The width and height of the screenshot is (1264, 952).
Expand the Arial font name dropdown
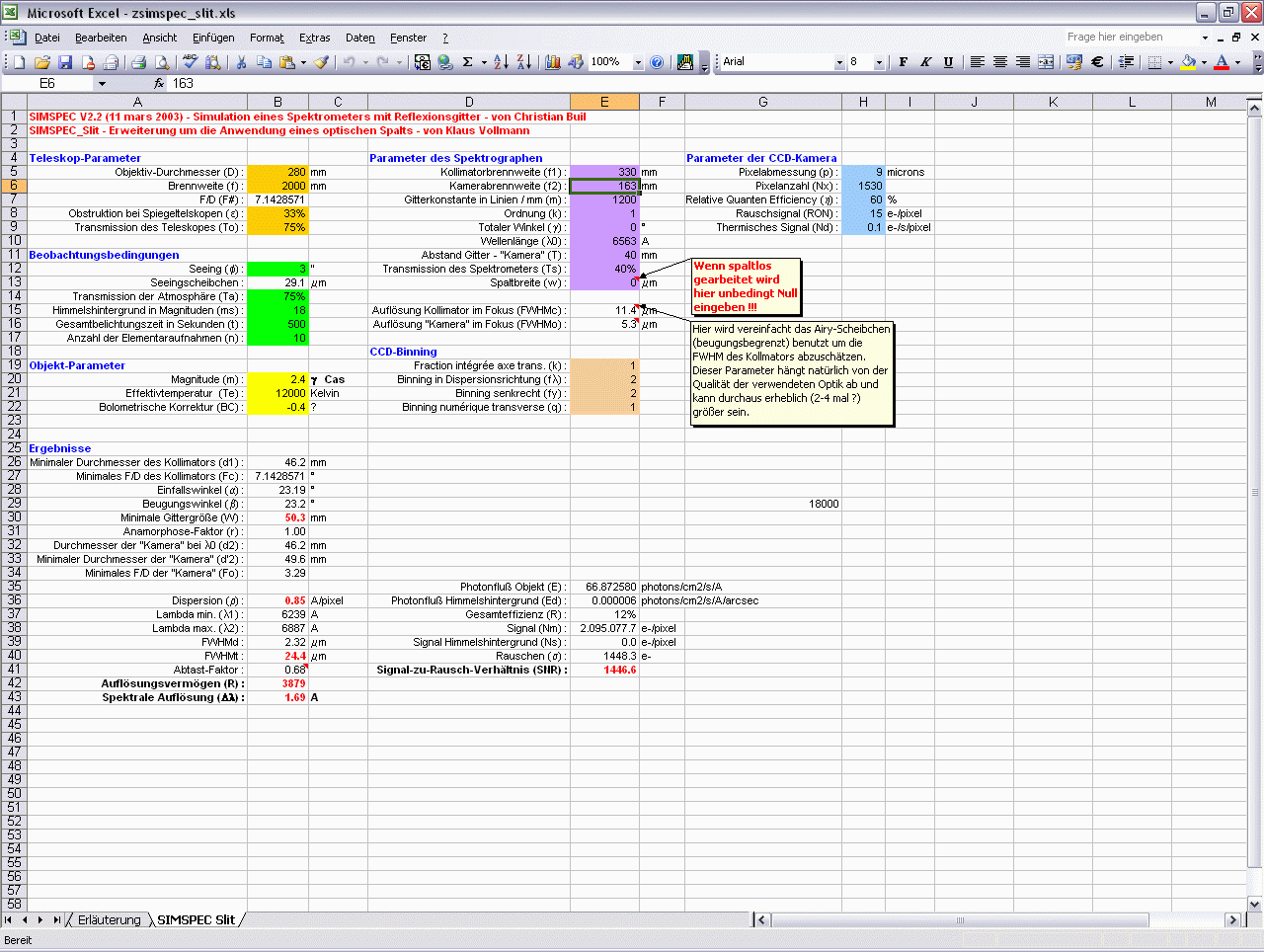point(839,62)
